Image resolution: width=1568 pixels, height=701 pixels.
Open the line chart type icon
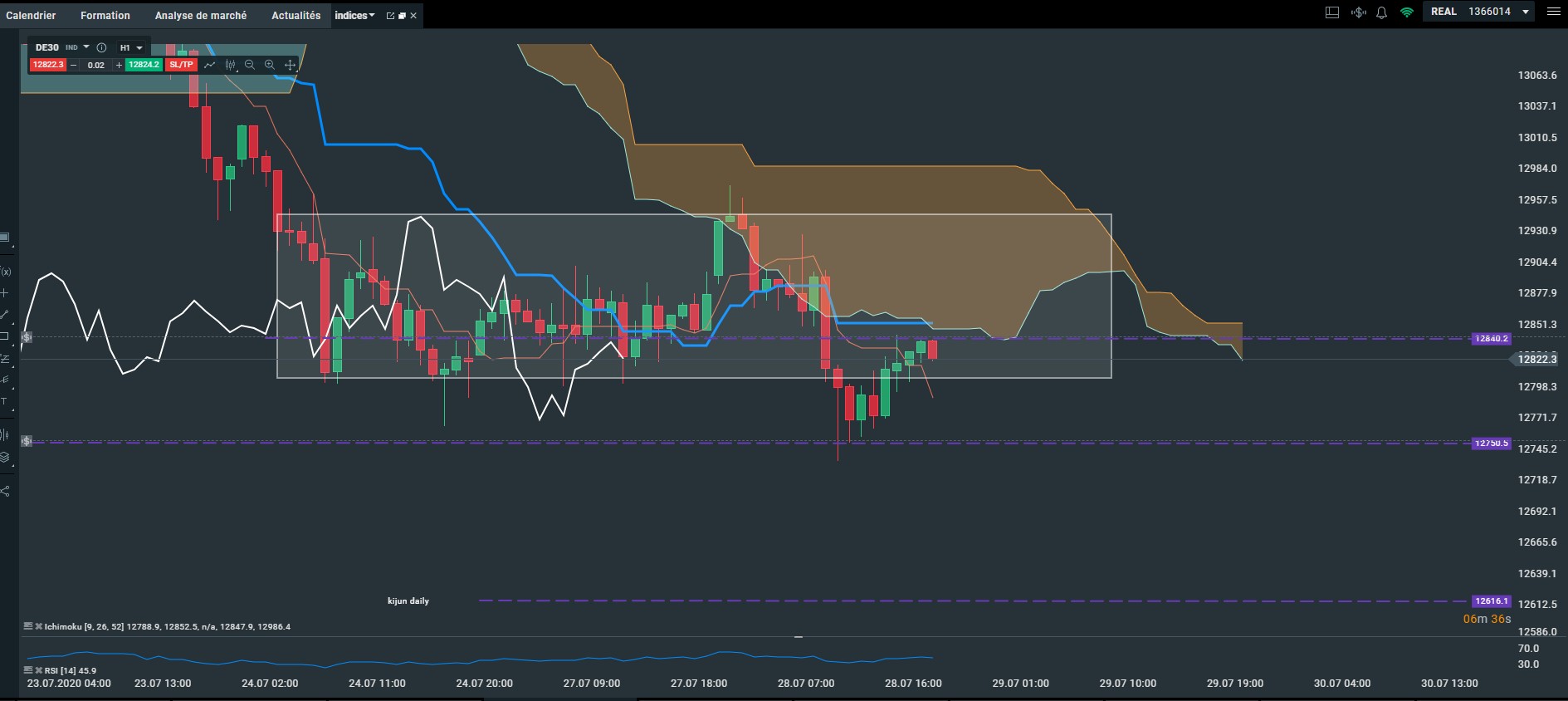coord(210,65)
